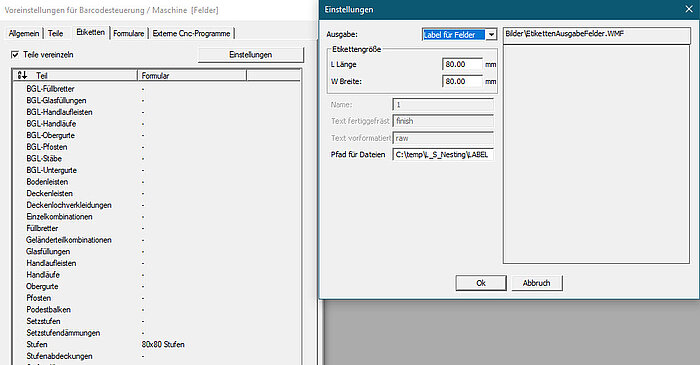Switch to the Teile tab

tap(55, 33)
